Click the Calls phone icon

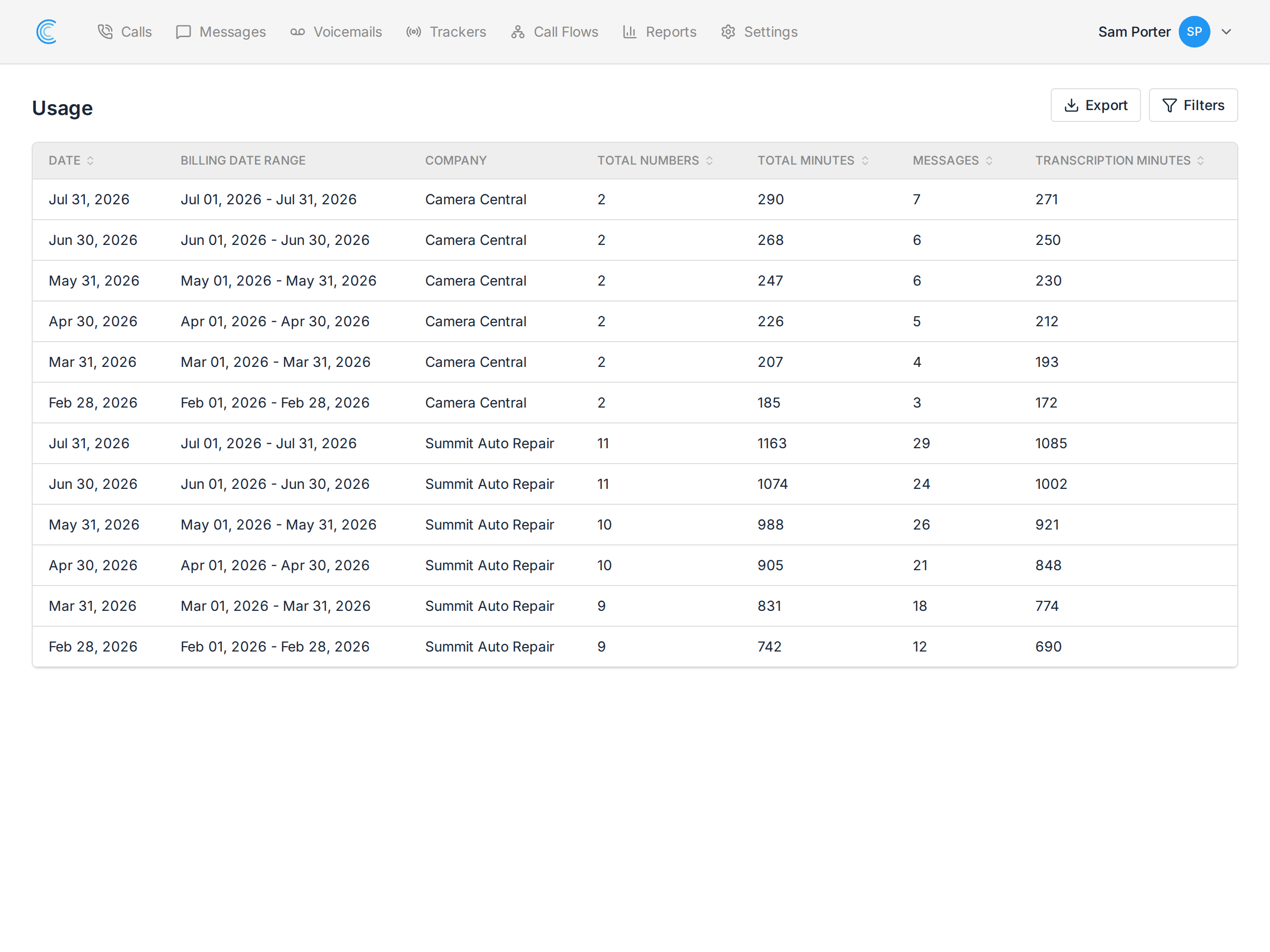(x=105, y=32)
